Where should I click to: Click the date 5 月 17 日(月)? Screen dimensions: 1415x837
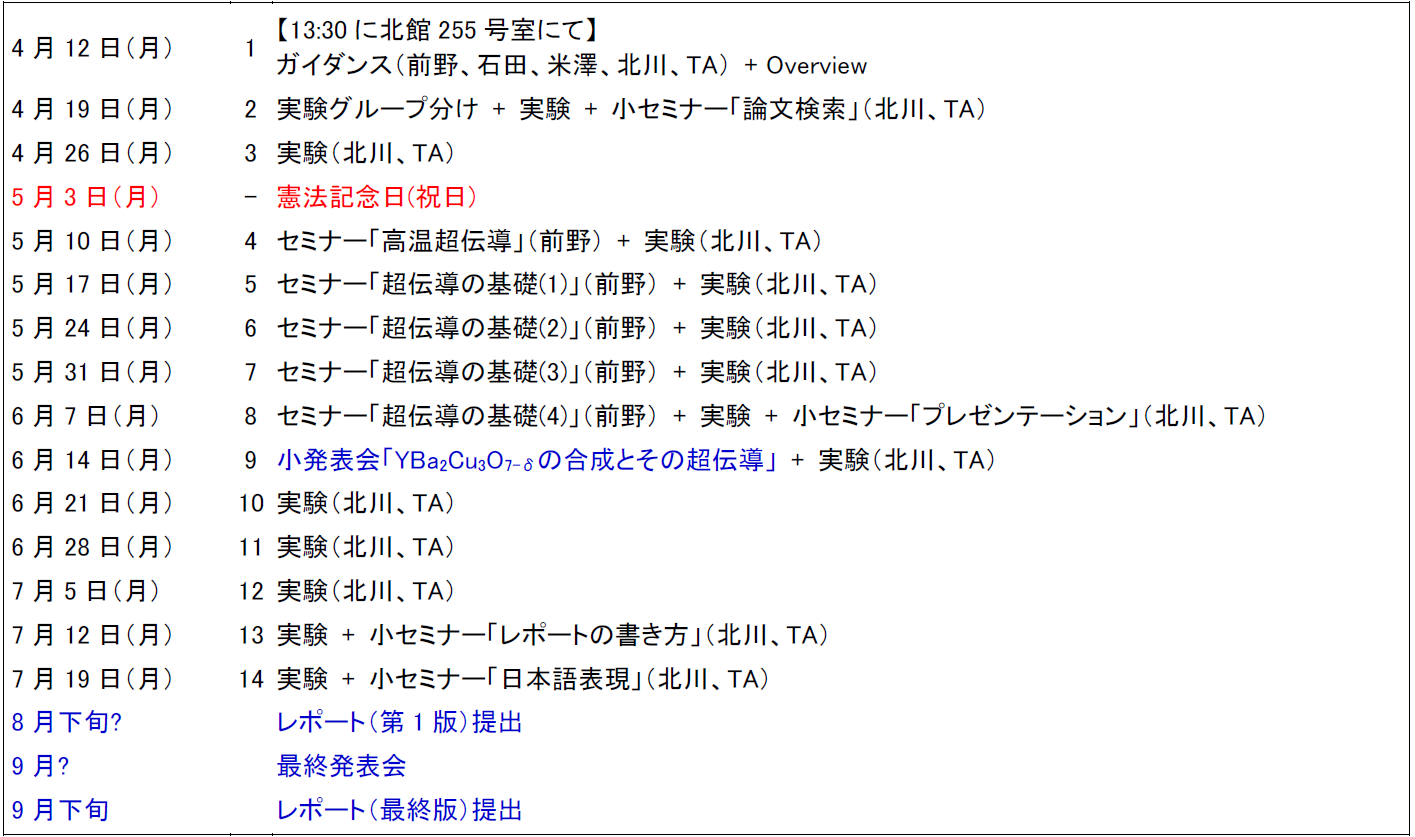click(x=93, y=285)
